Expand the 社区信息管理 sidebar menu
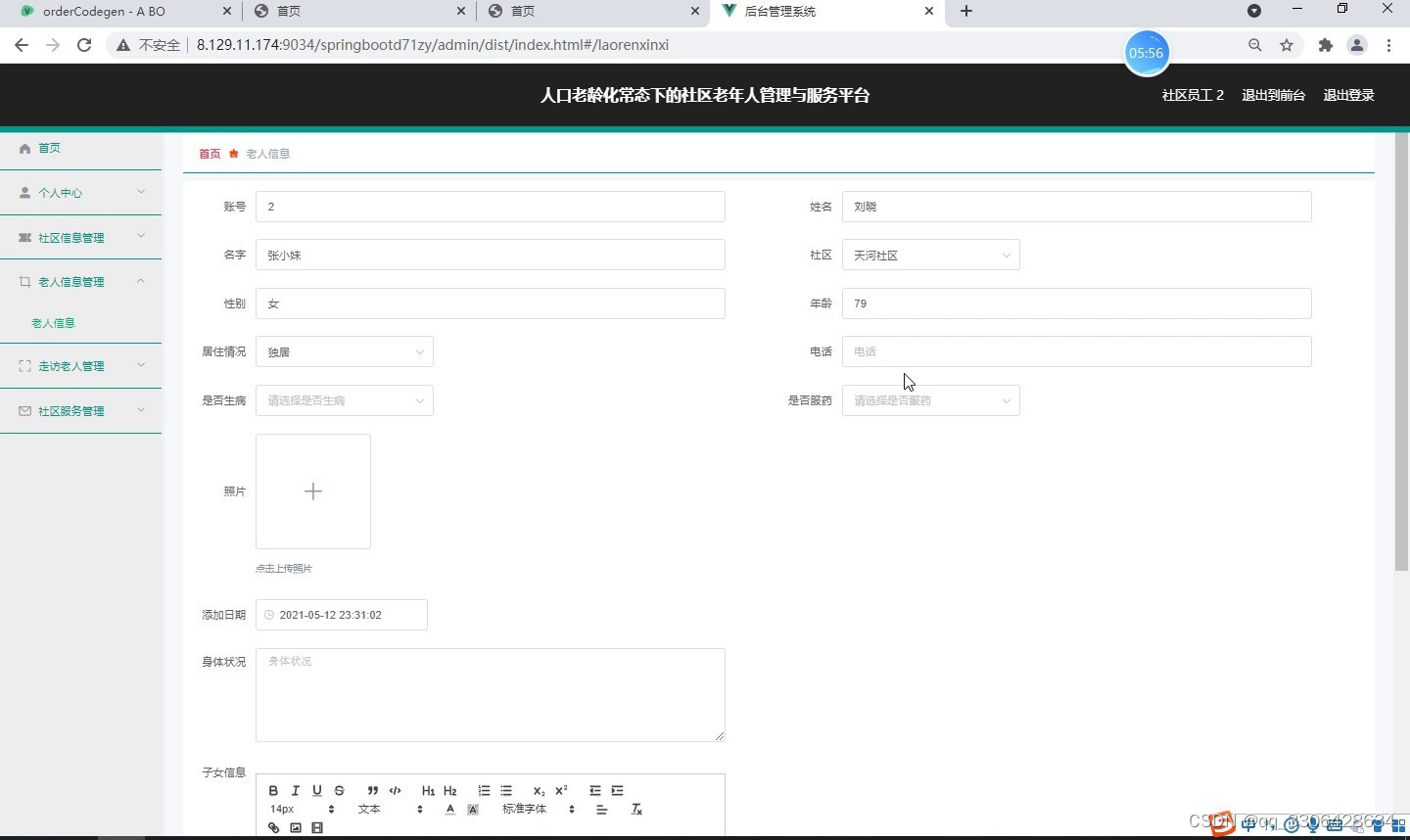This screenshot has width=1410, height=840. point(80,238)
